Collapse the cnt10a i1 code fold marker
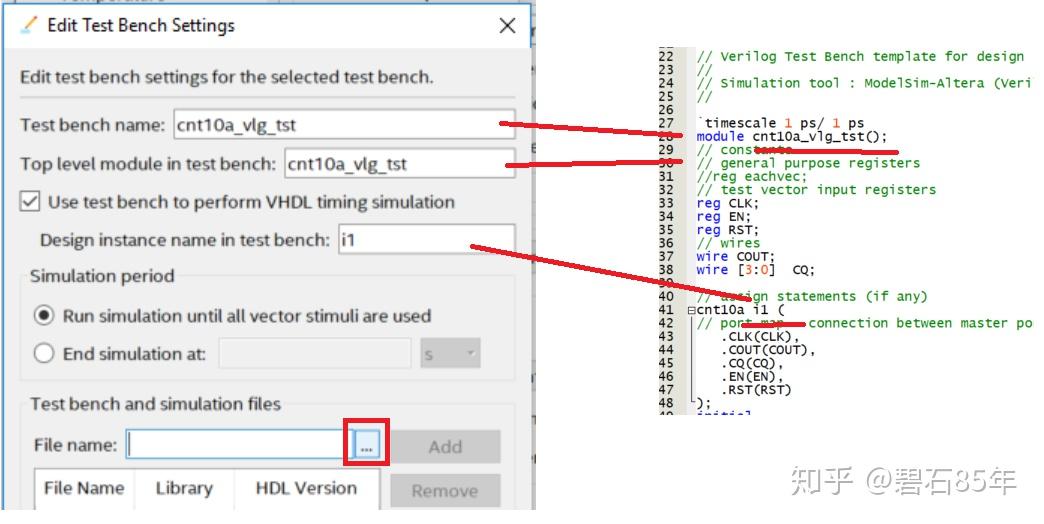The image size is (1044, 524). tap(691, 310)
